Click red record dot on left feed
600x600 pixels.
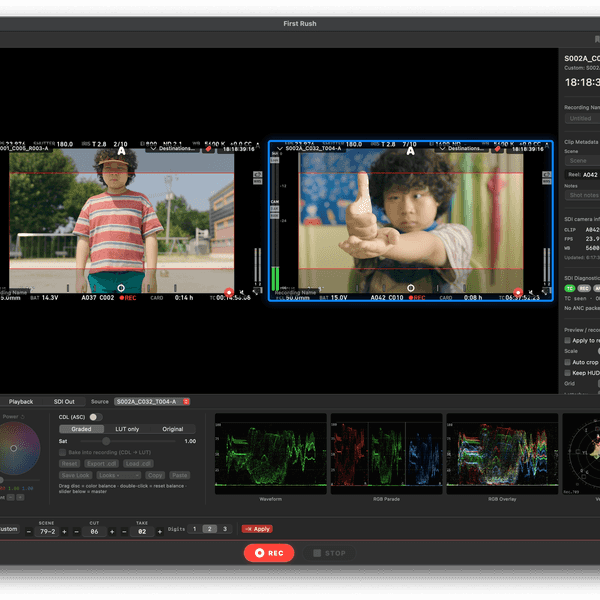point(229,292)
